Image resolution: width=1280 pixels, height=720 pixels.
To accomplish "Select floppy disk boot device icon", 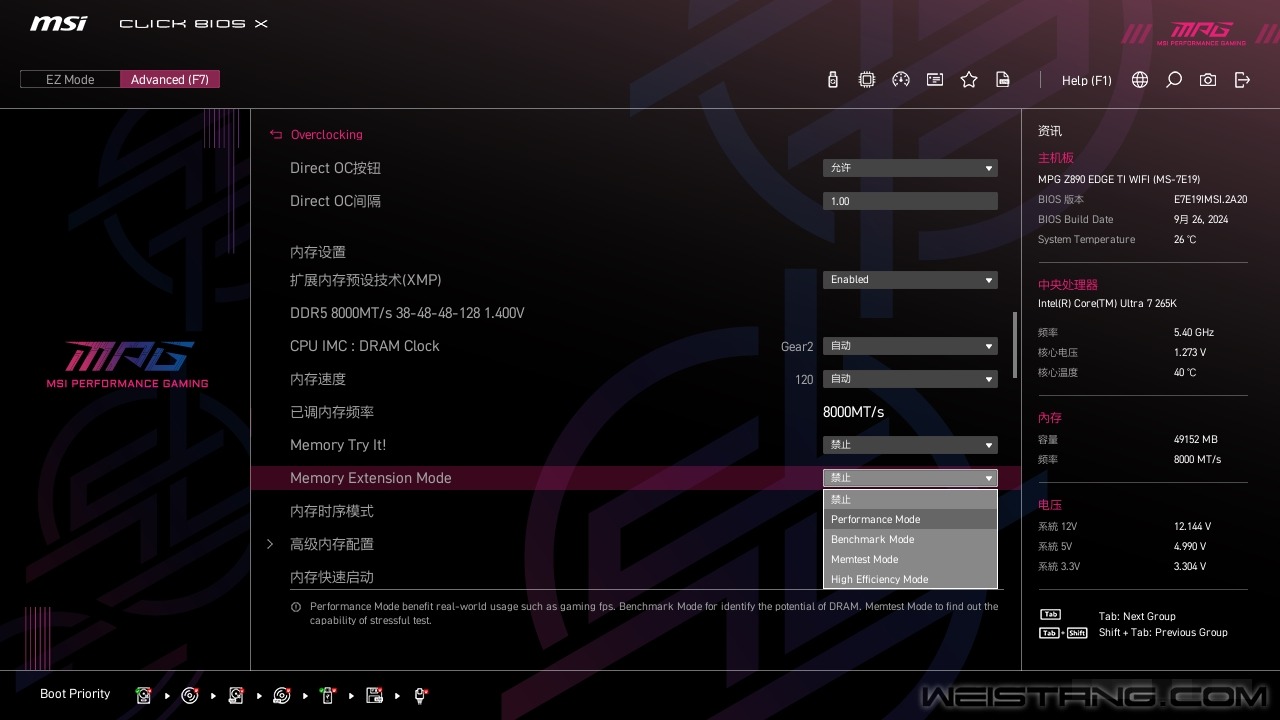I will click(x=375, y=695).
